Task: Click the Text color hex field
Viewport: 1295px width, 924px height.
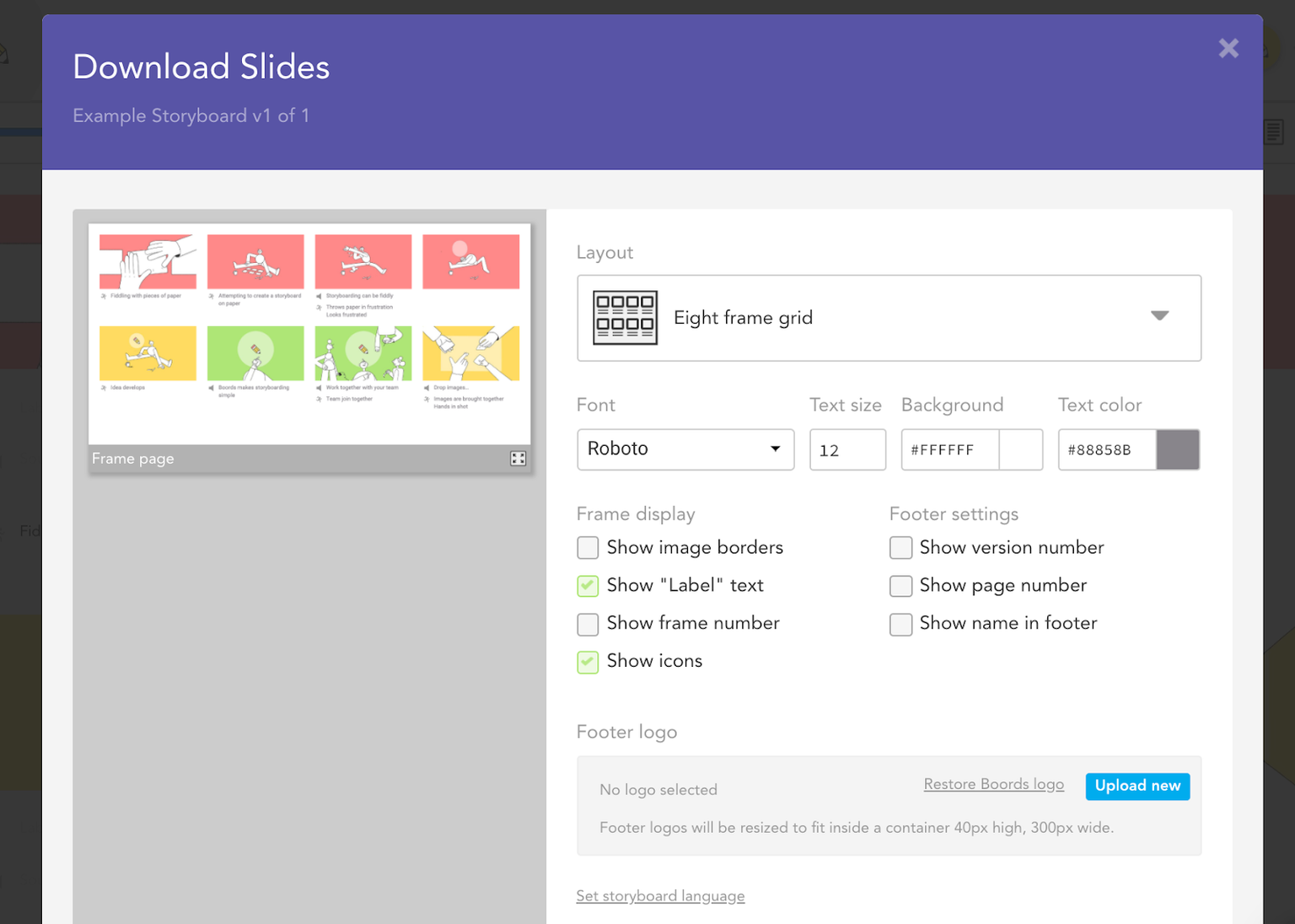Action: (1106, 450)
